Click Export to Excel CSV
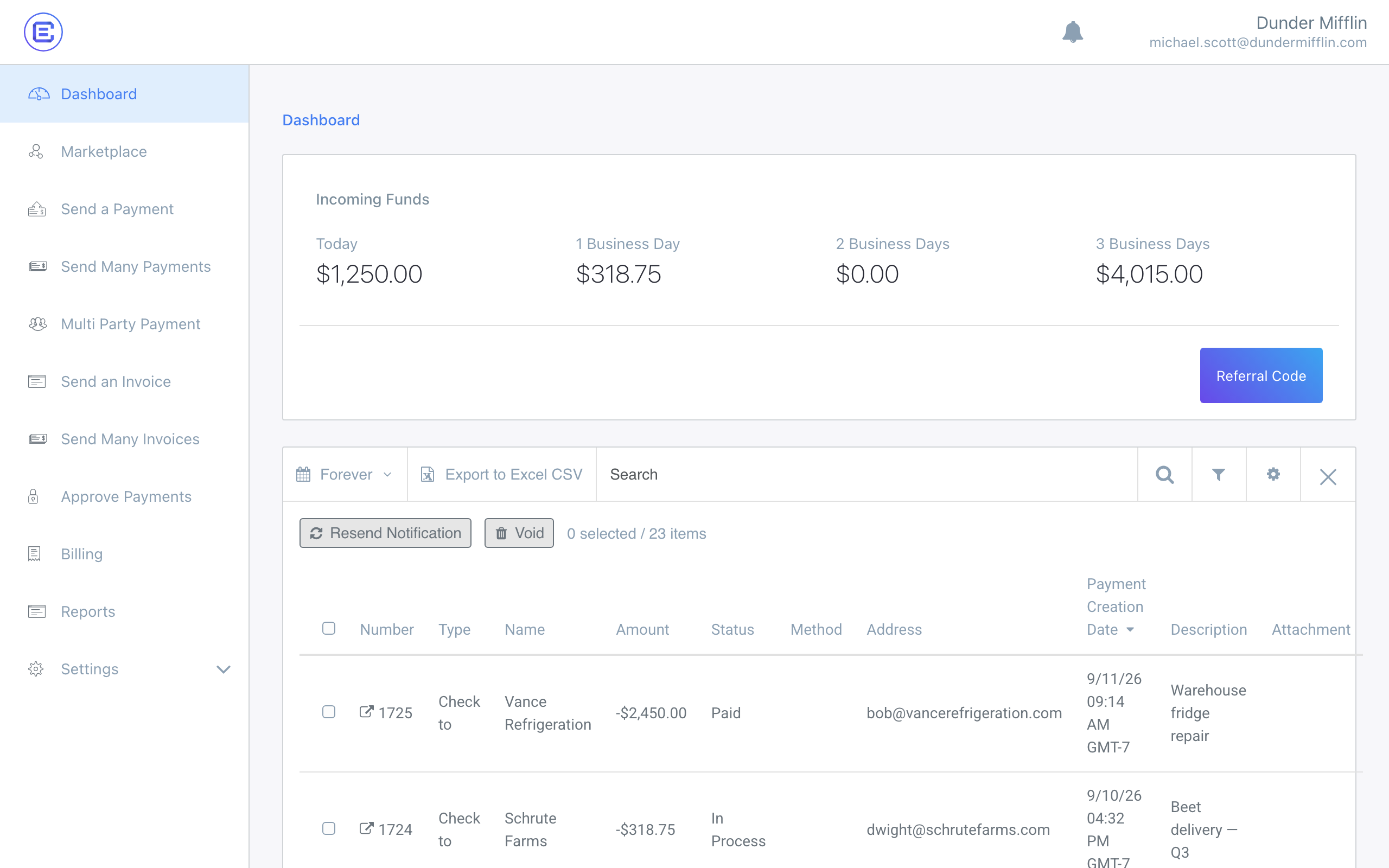 click(x=502, y=474)
